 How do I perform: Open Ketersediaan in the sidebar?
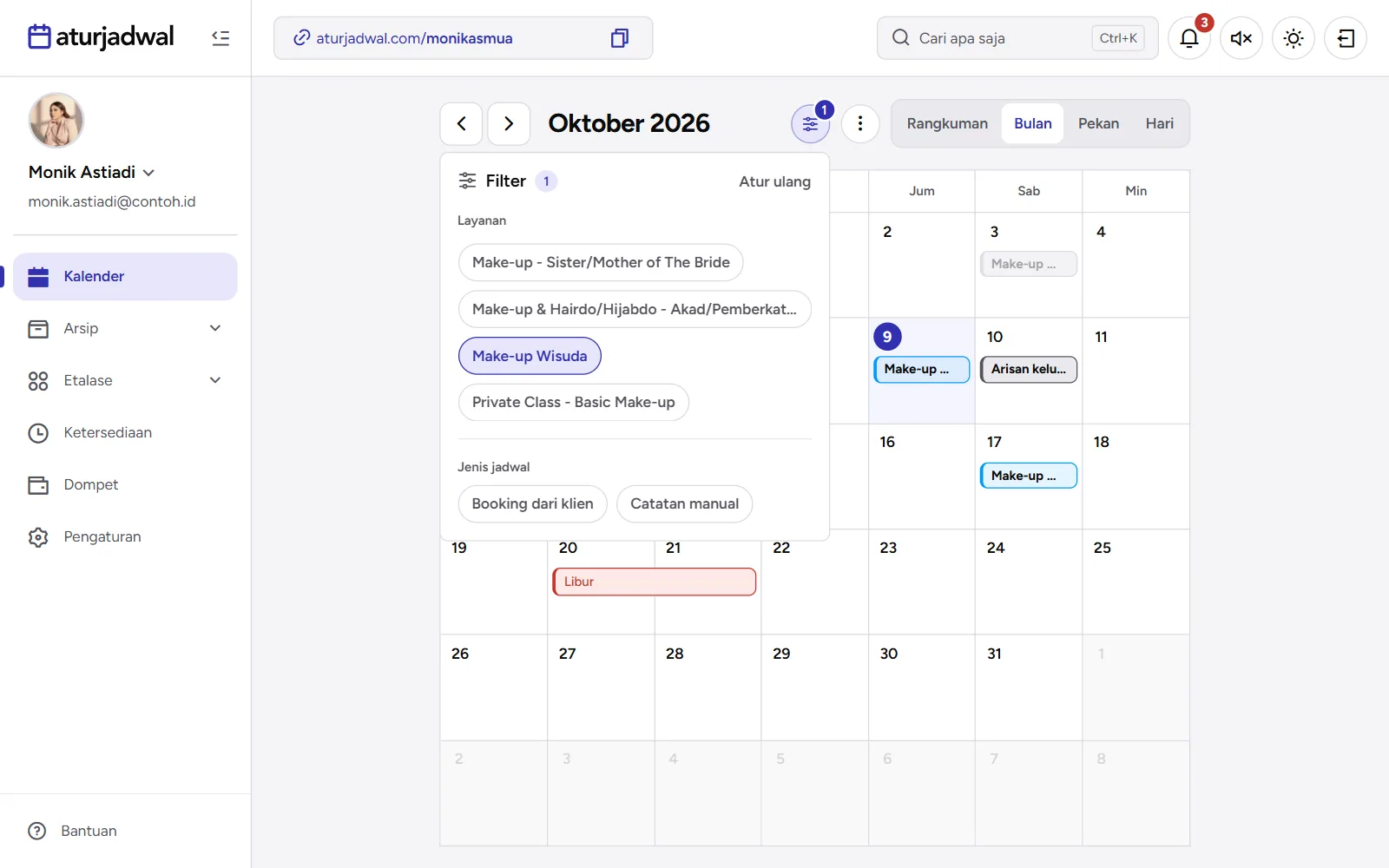(125, 432)
